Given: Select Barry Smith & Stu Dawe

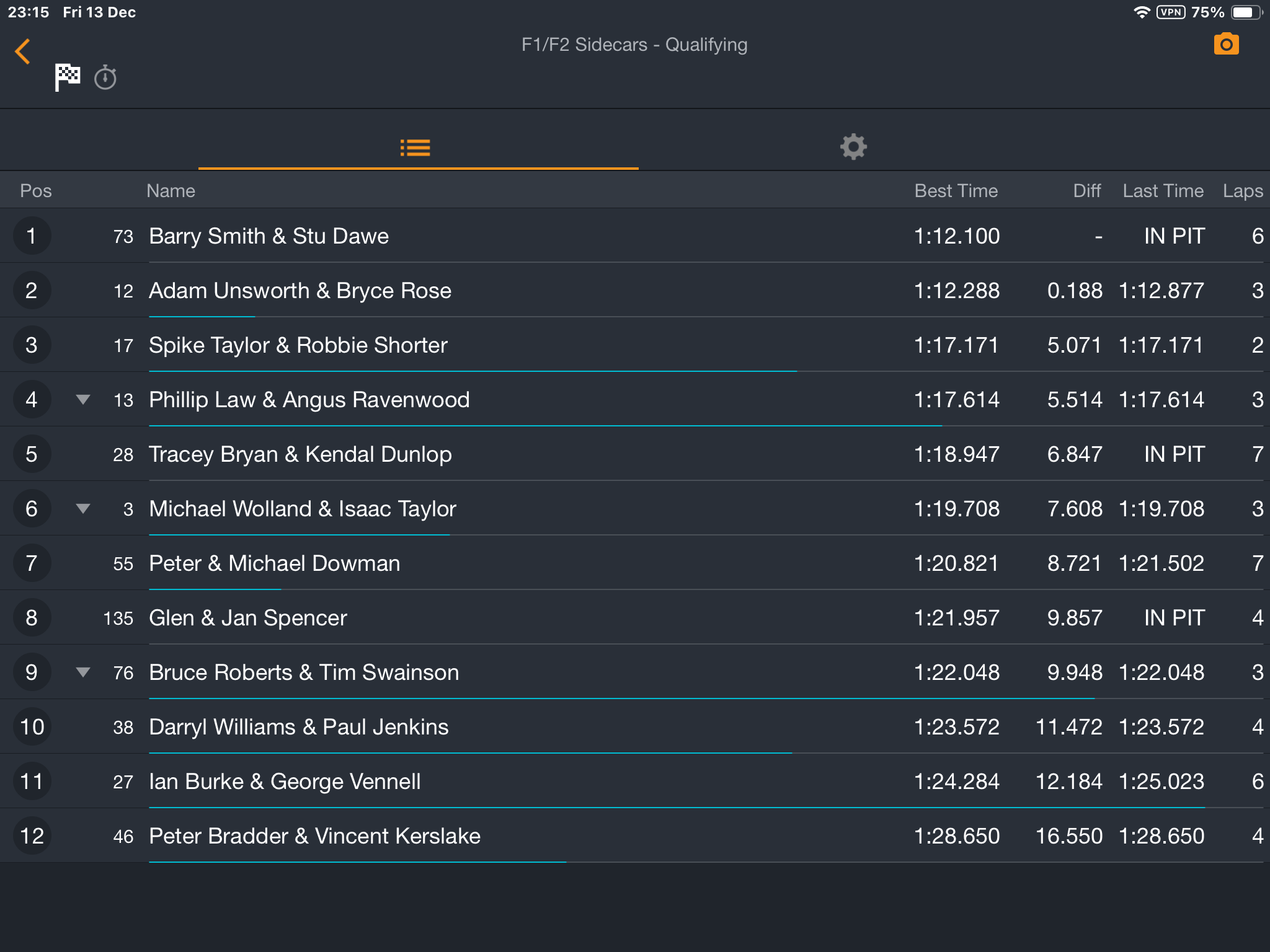Looking at the screenshot, I should point(269,236).
